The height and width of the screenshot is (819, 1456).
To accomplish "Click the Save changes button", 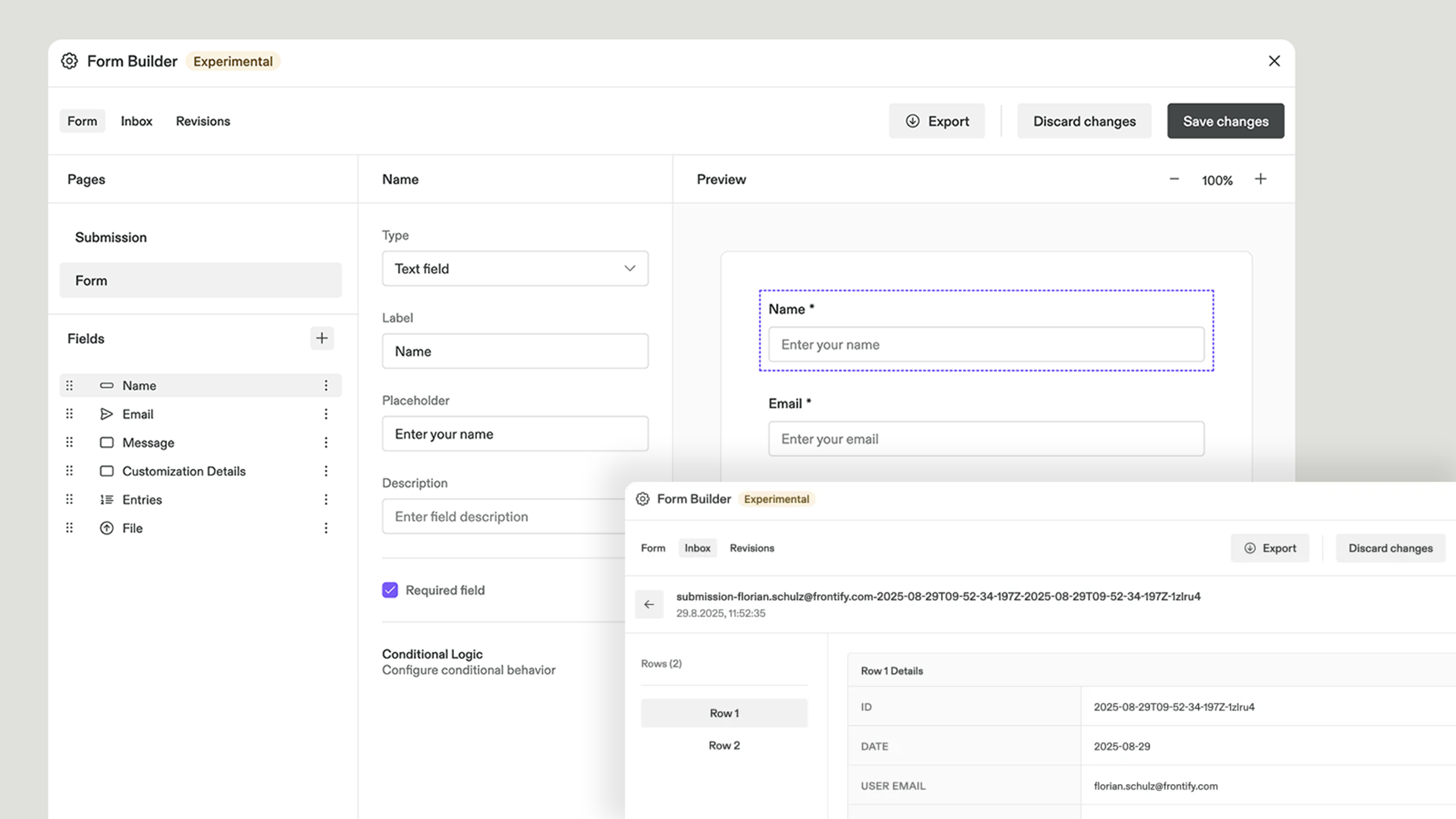I will [1225, 121].
